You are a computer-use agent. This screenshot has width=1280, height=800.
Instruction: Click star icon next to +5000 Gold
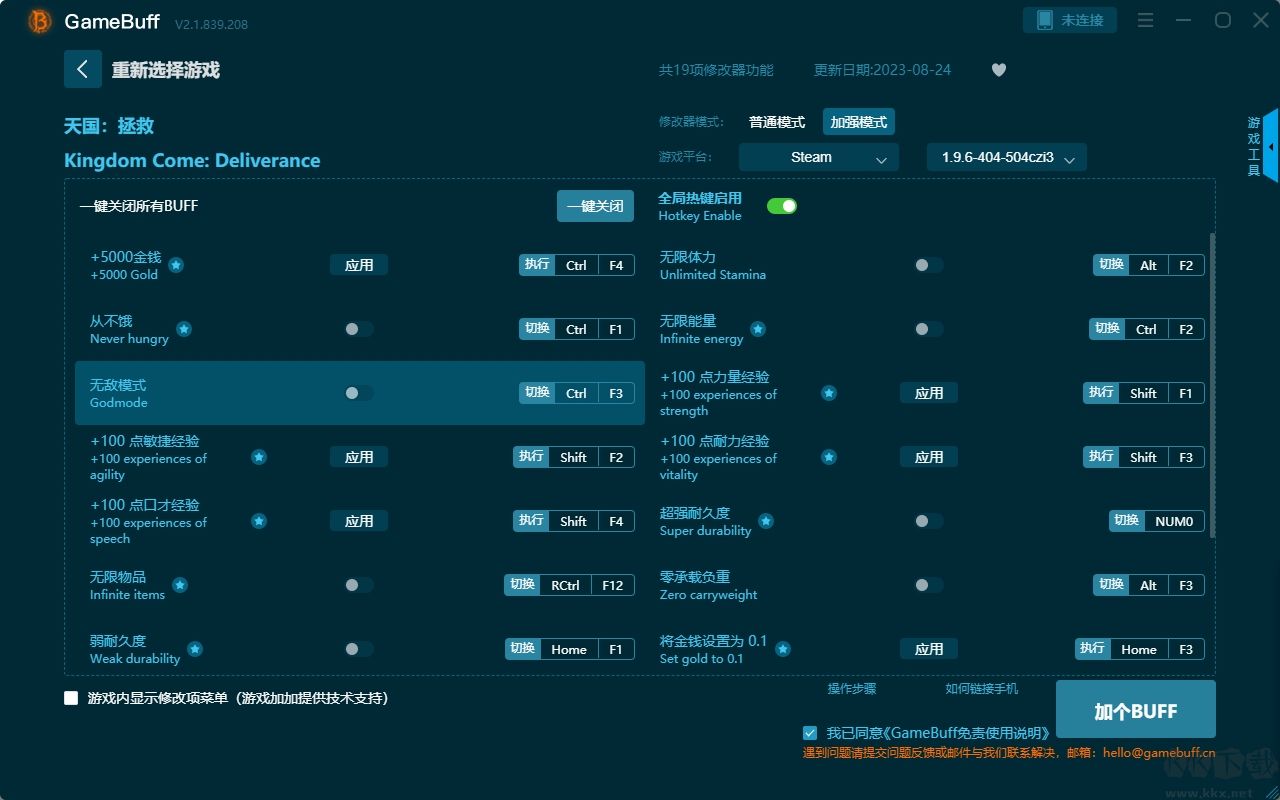(176, 265)
